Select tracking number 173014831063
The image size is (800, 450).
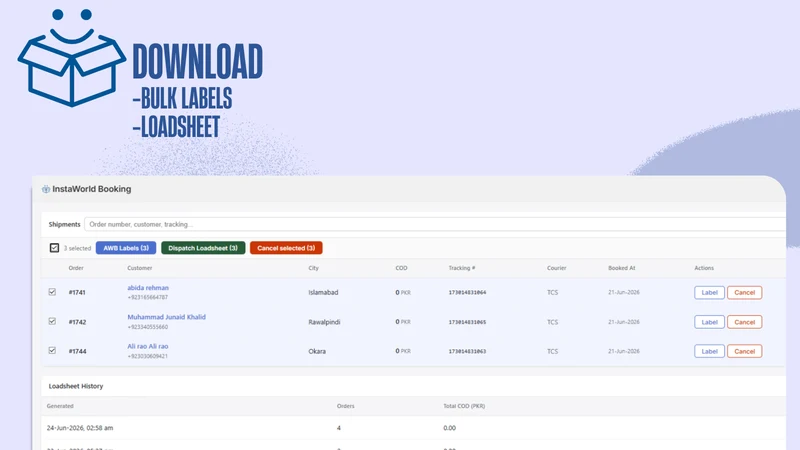(x=467, y=351)
